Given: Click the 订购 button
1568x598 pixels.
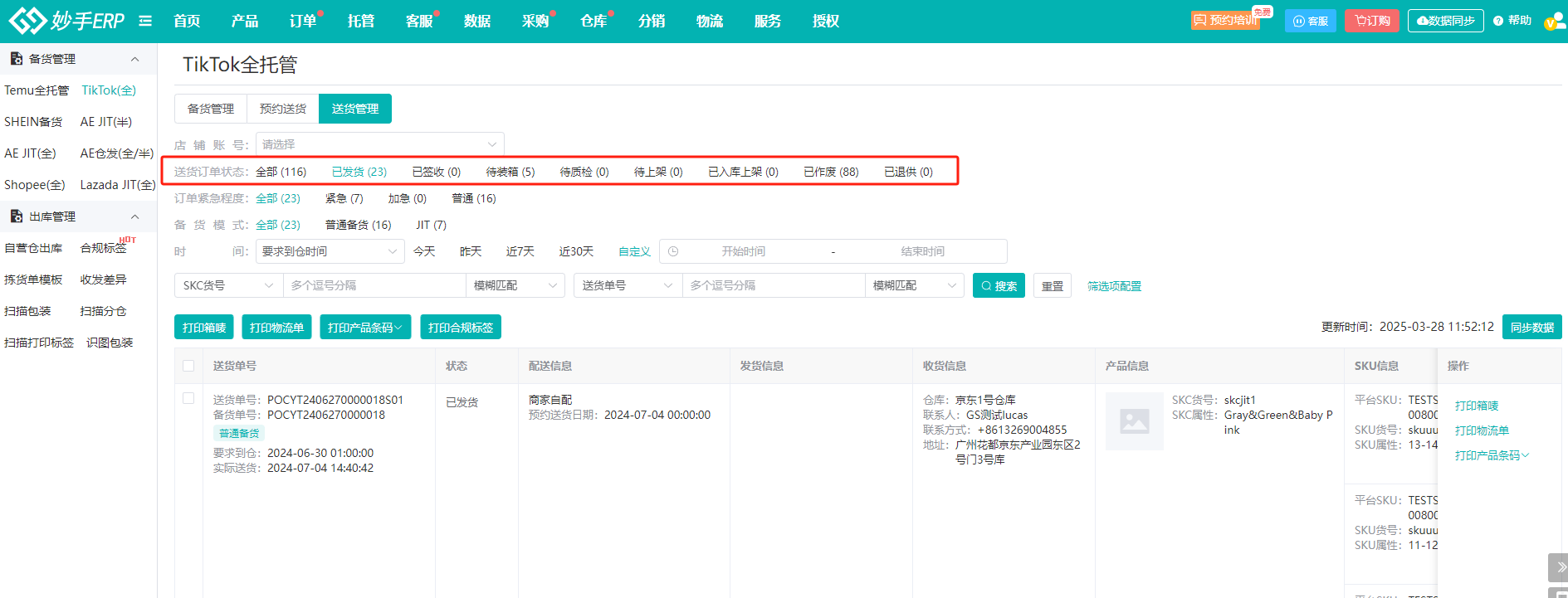Looking at the screenshot, I should [1373, 21].
